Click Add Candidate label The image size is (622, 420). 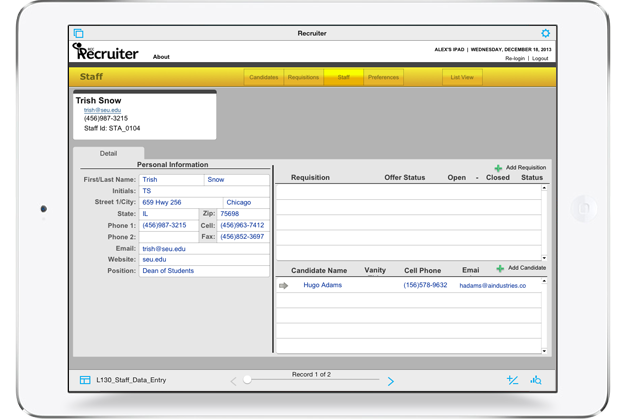(527, 268)
